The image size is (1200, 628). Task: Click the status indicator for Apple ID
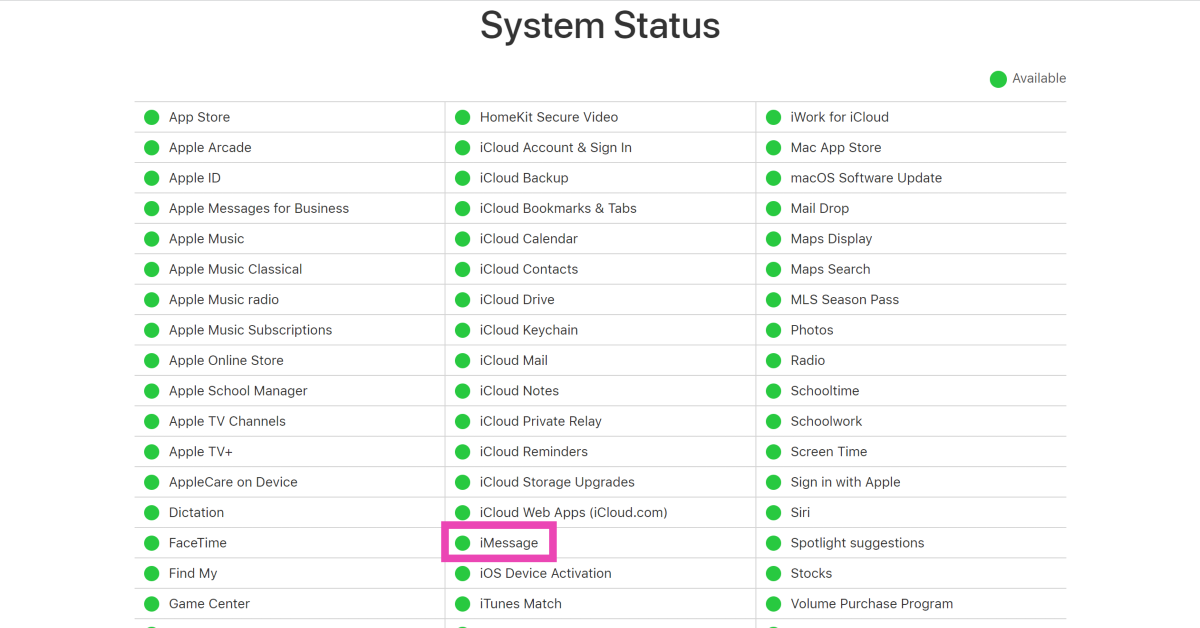[151, 178]
